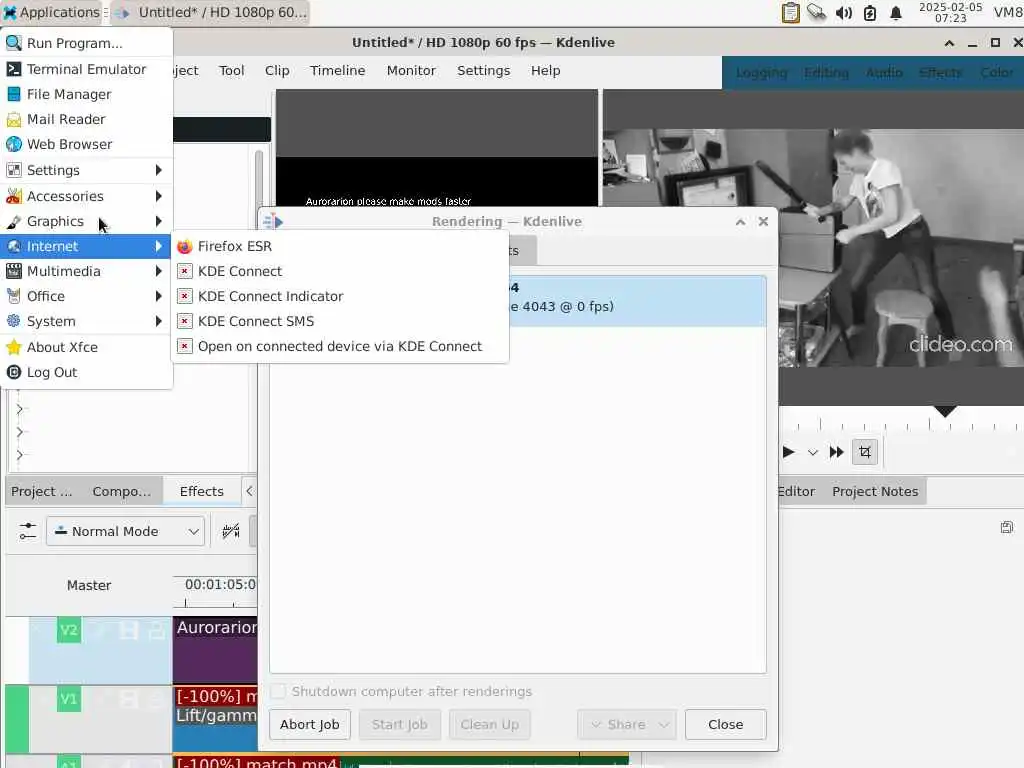Switch to Editing workspace layout
This screenshot has width=1024, height=768.
[826, 72]
